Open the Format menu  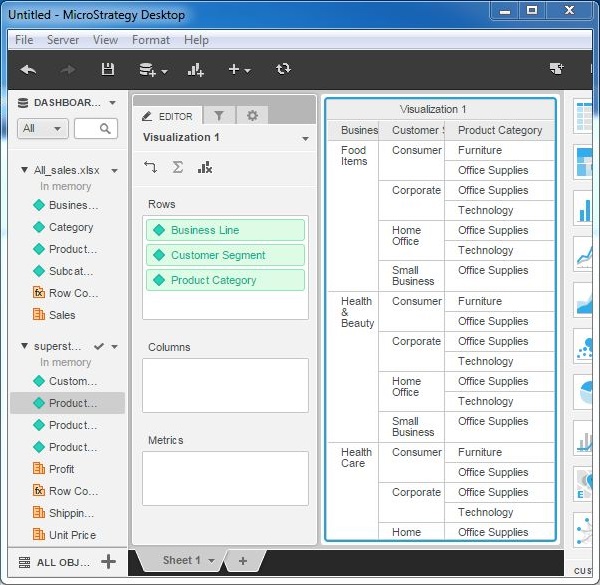(150, 40)
